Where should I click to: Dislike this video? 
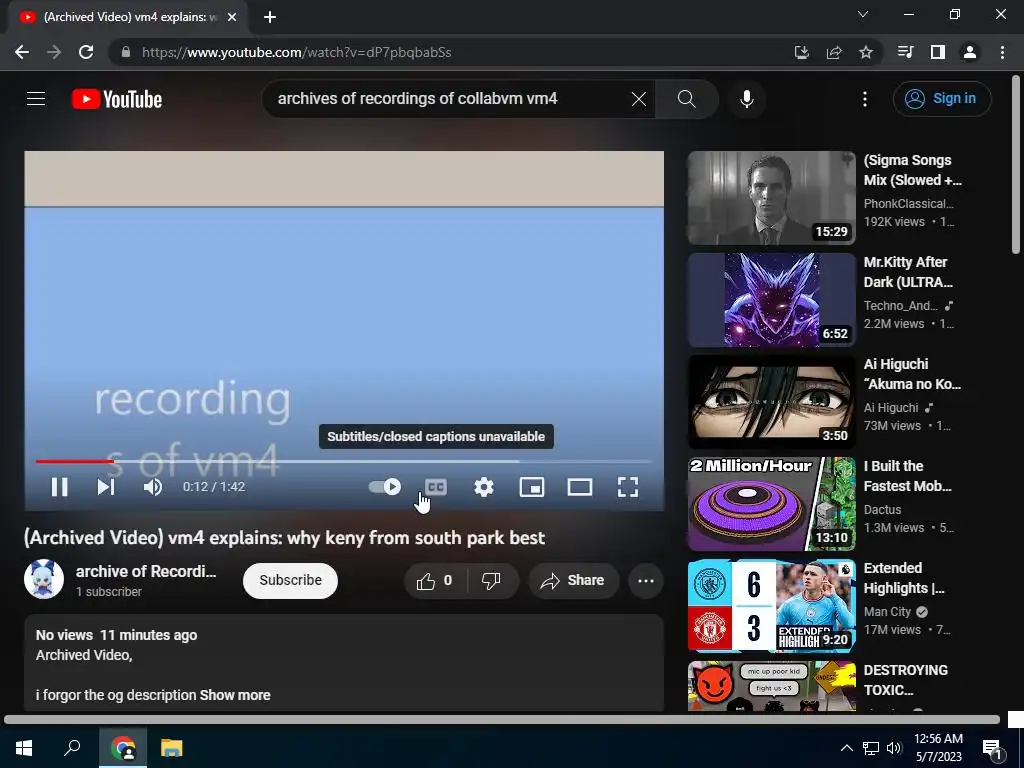coord(492,581)
